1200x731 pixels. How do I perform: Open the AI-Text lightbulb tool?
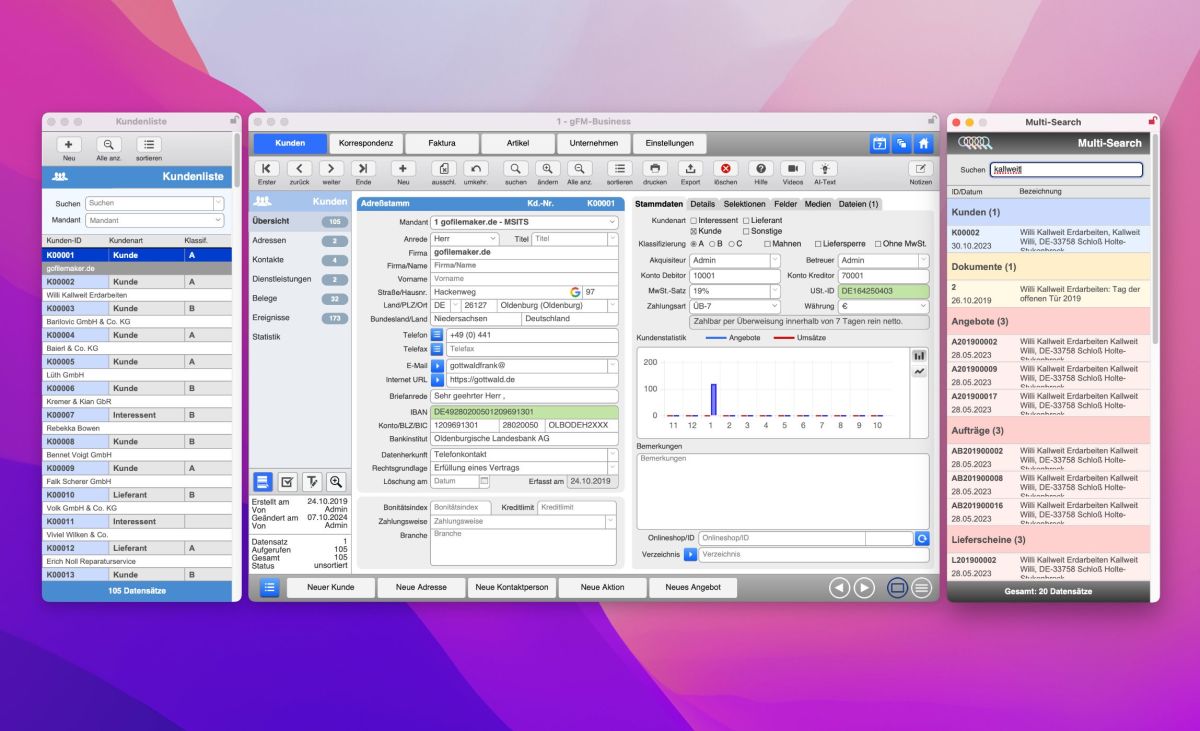click(825, 169)
